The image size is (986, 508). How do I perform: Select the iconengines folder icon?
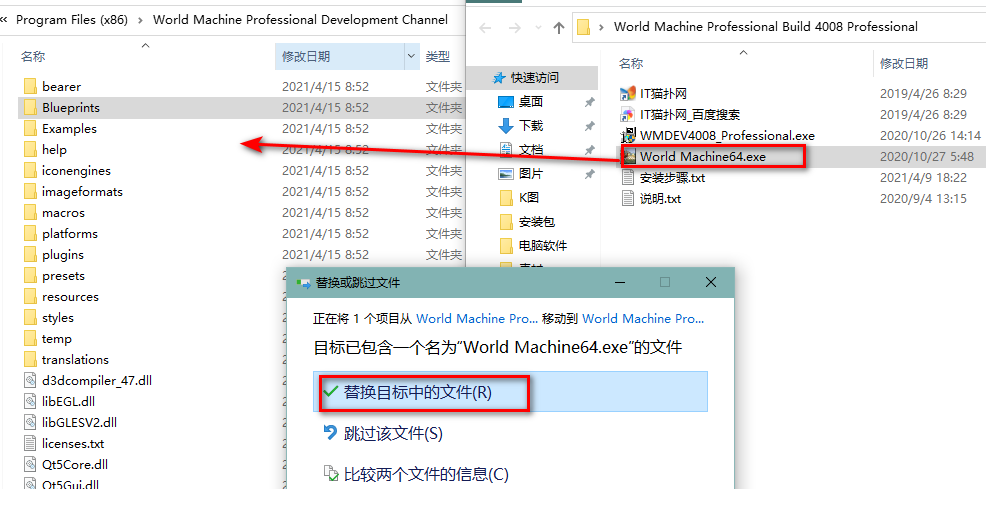pyautogui.click(x=30, y=170)
